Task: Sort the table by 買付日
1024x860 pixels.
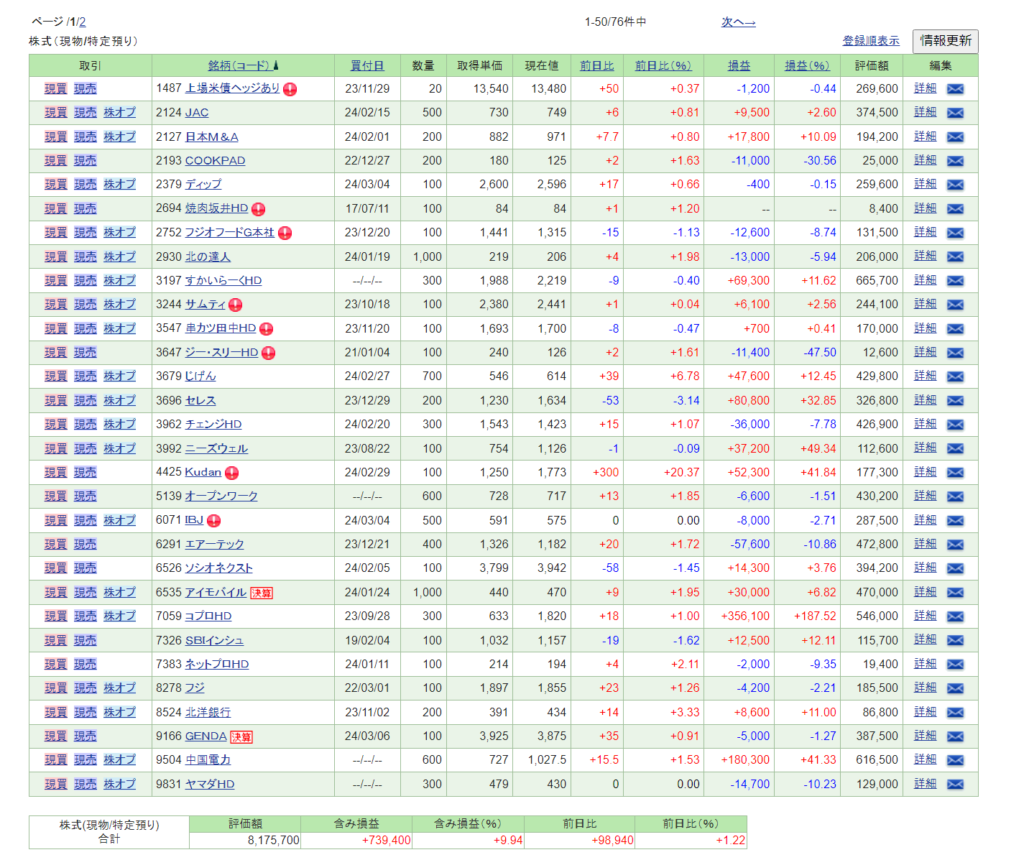Action: coord(367,66)
